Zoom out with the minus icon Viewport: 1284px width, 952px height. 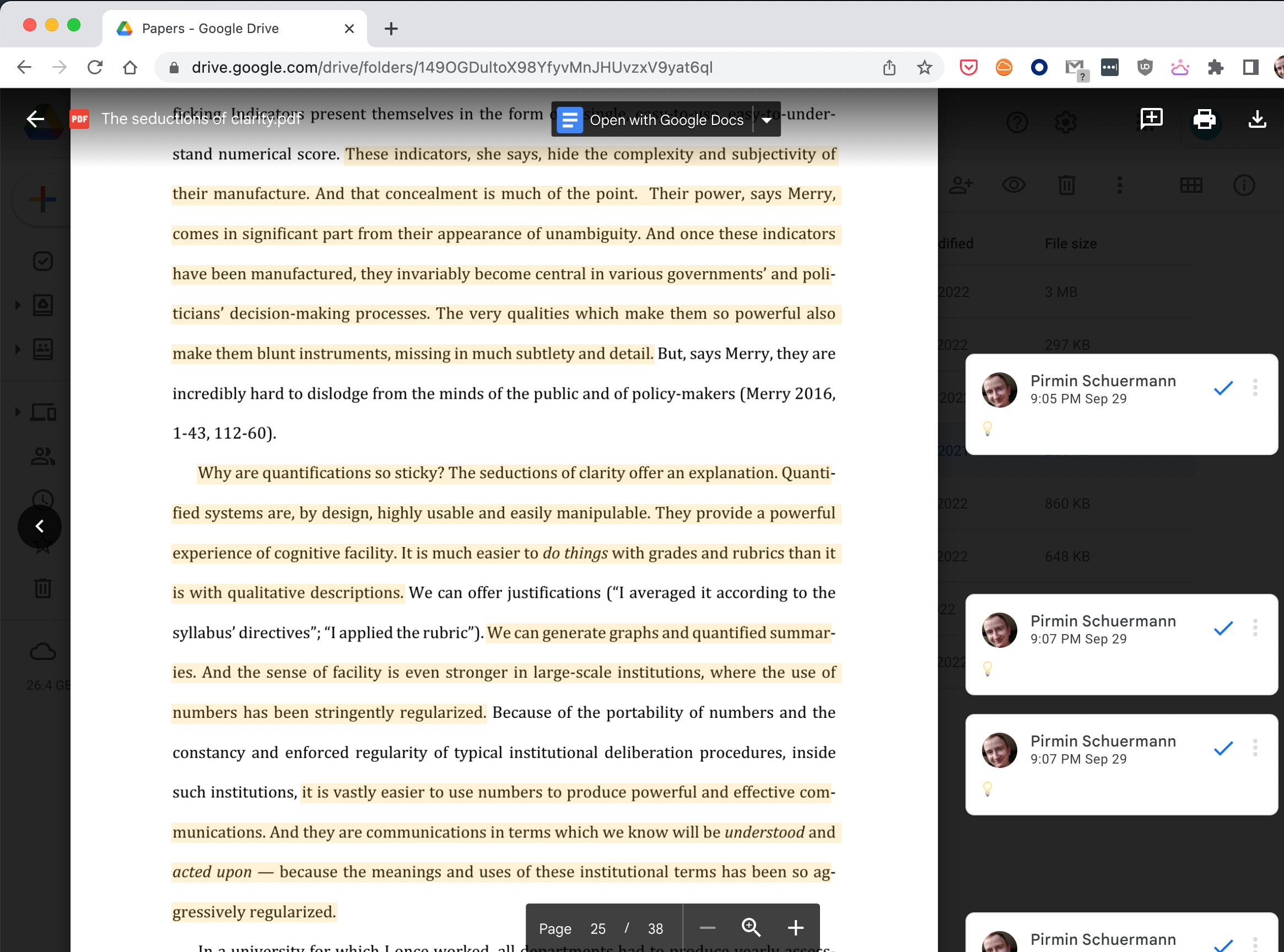click(x=707, y=927)
